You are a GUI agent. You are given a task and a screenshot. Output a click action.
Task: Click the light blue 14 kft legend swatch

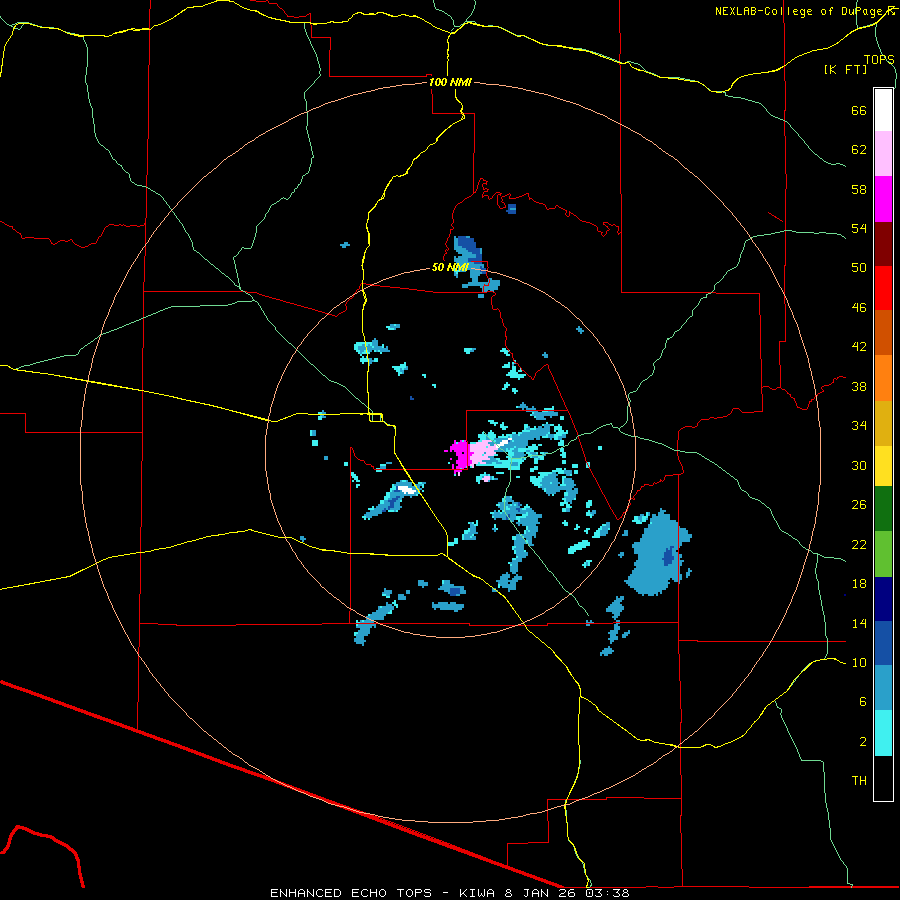tap(883, 688)
